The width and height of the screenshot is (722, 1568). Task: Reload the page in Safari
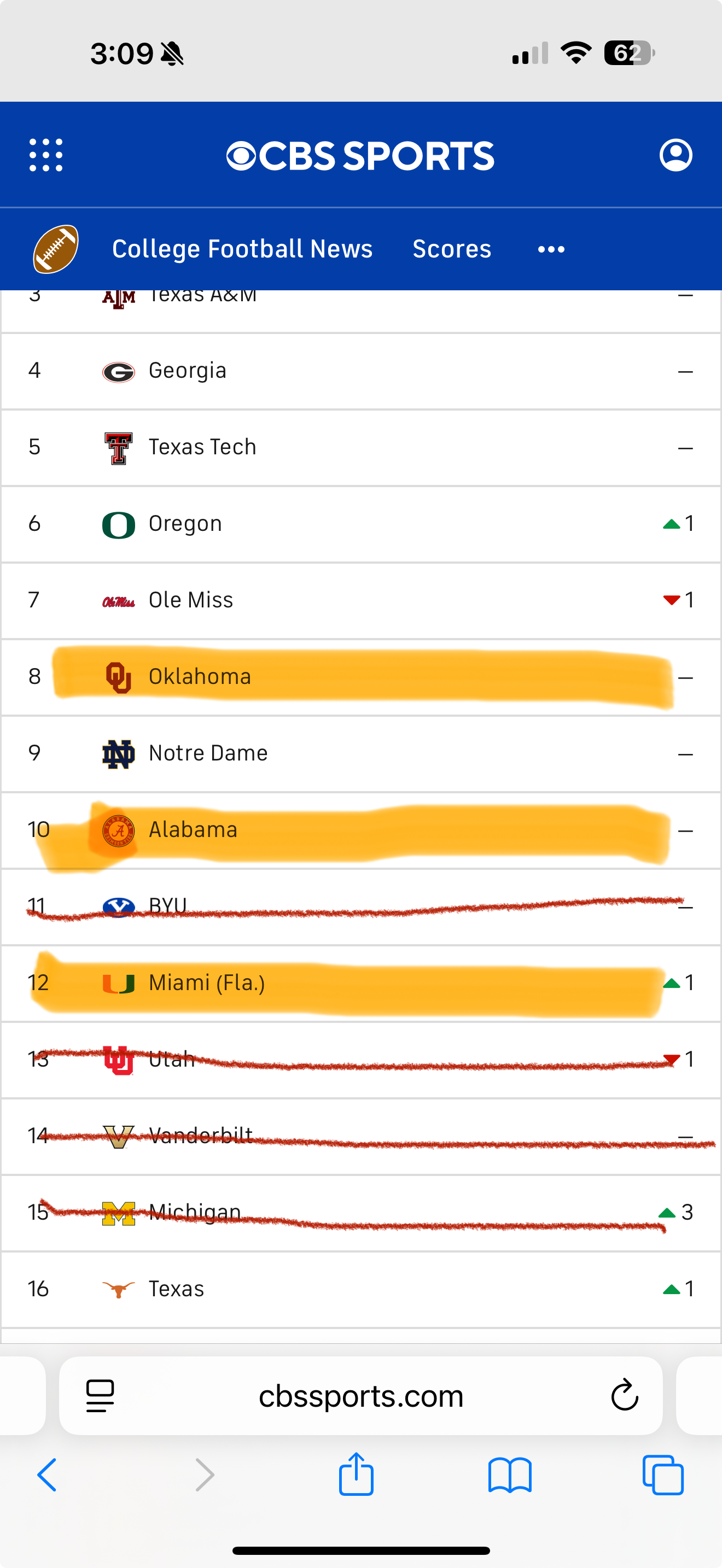tap(624, 1395)
